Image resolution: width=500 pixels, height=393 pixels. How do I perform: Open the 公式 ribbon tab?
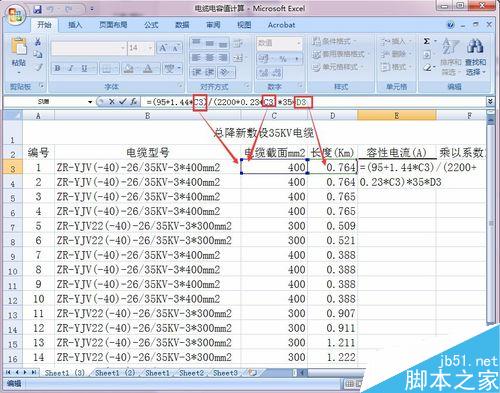click(151, 25)
